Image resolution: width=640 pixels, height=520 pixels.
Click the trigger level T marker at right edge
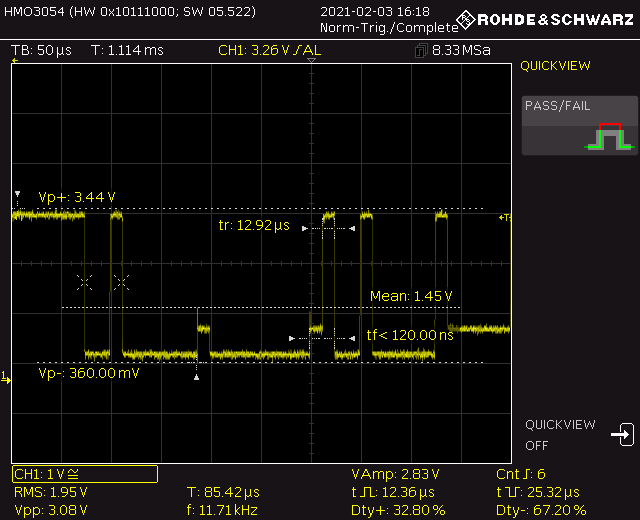pyautogui.click(x=505, y=218)
